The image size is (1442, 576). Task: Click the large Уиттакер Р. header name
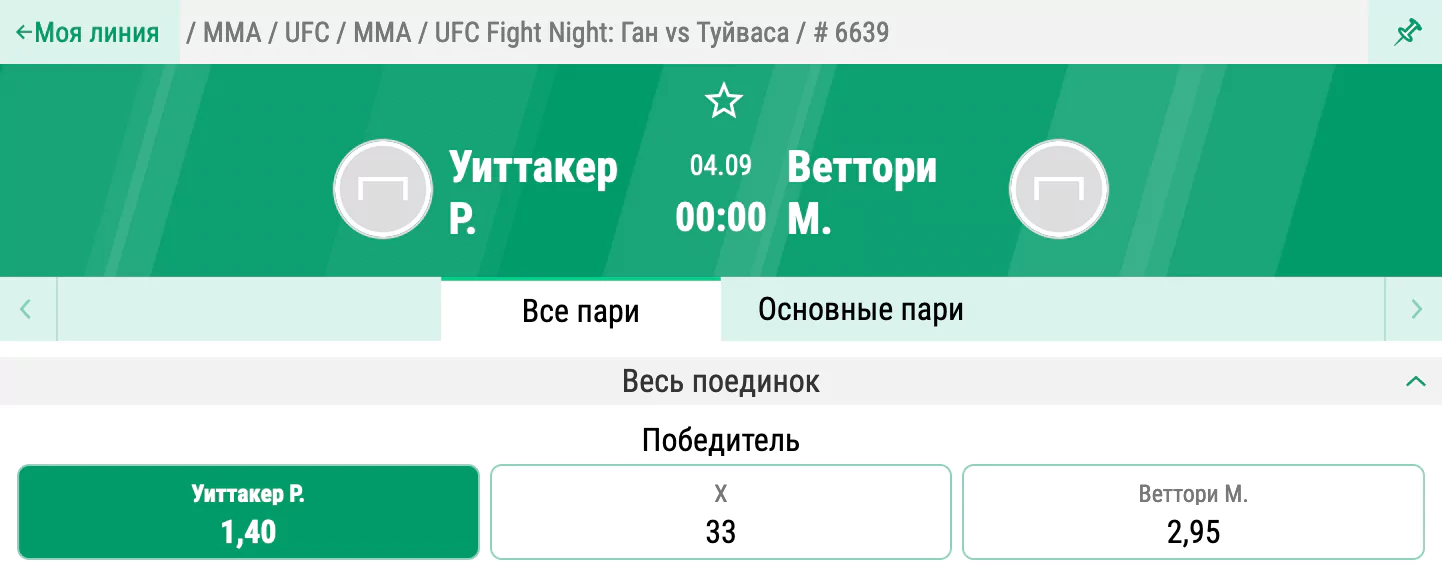tap(533, 191)
